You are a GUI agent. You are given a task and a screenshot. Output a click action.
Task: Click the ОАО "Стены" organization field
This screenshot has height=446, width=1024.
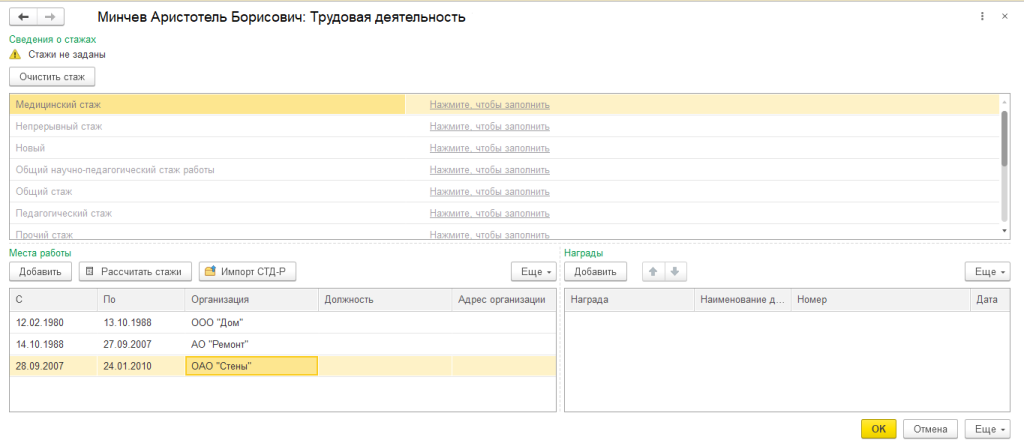tap(251, 366)
